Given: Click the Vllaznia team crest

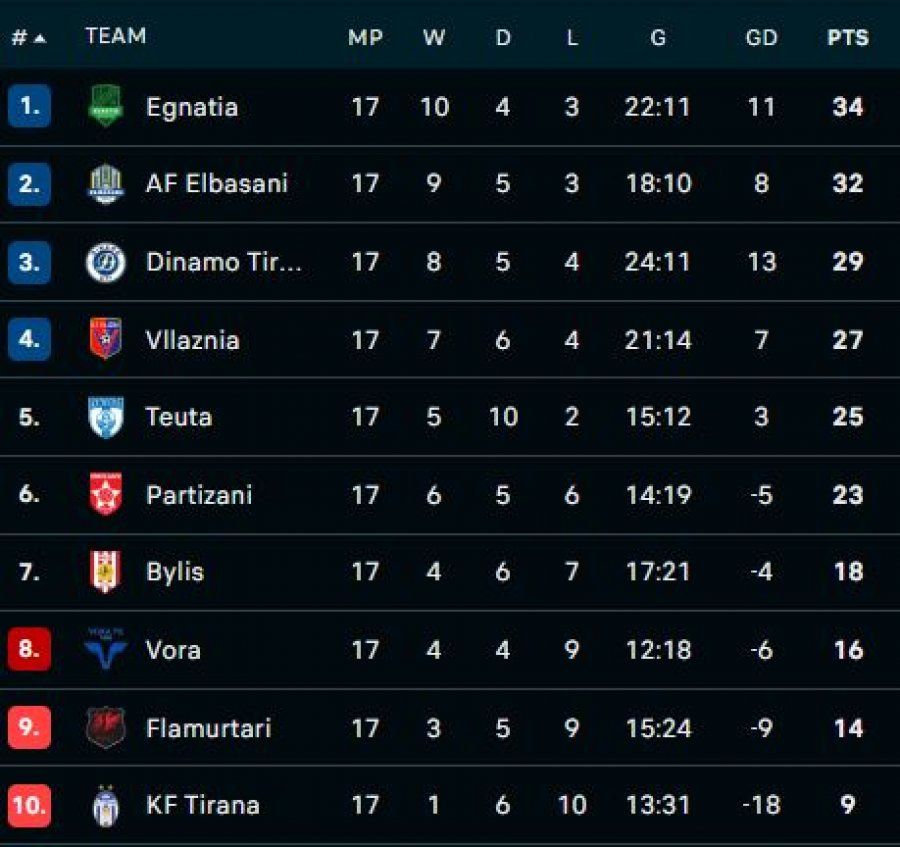Looking at the screenshot, I should (x=105, y=339).
